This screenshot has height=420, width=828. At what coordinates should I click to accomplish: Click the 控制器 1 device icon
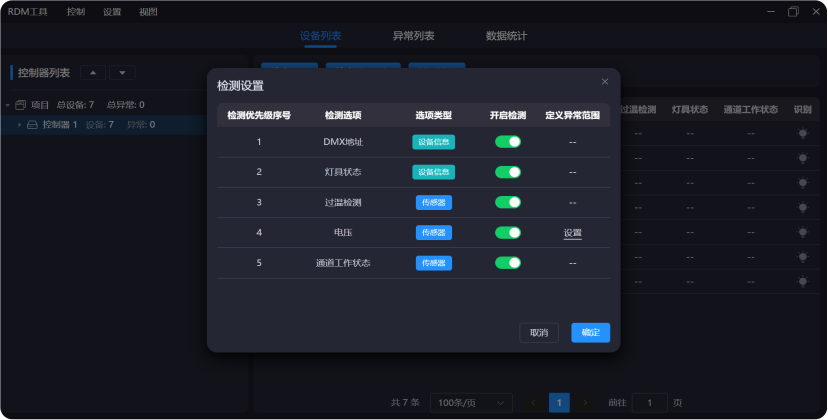pos(32,125)
